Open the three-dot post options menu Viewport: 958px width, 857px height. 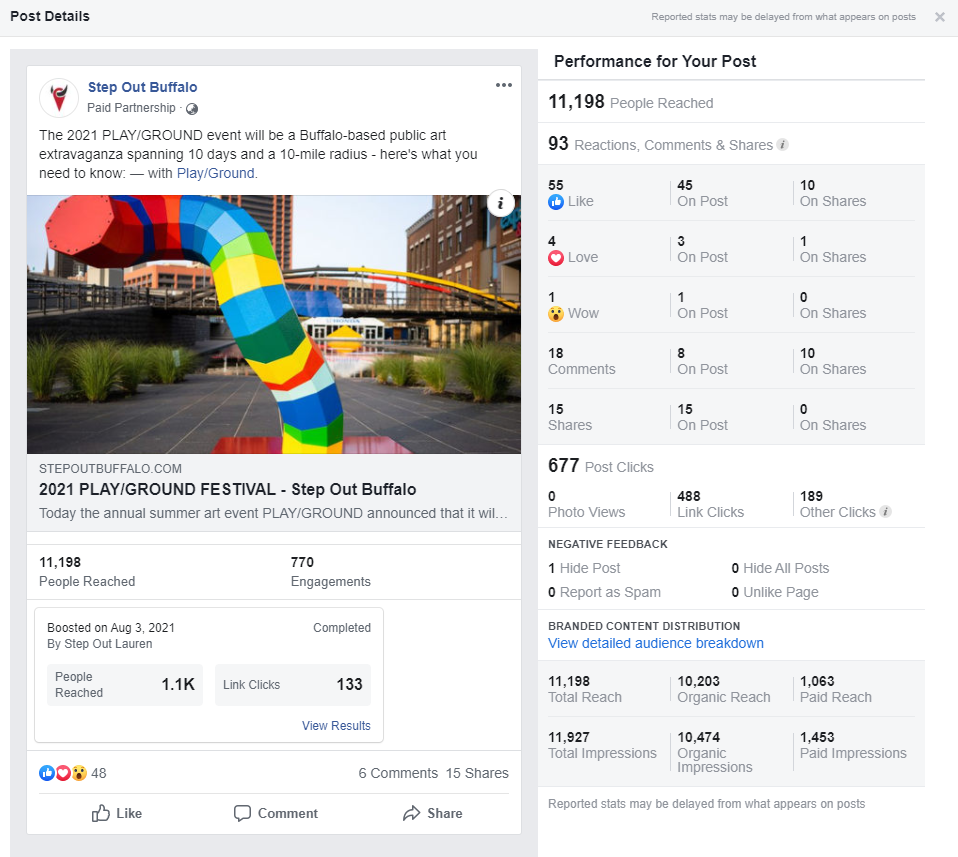click(503, 85)
